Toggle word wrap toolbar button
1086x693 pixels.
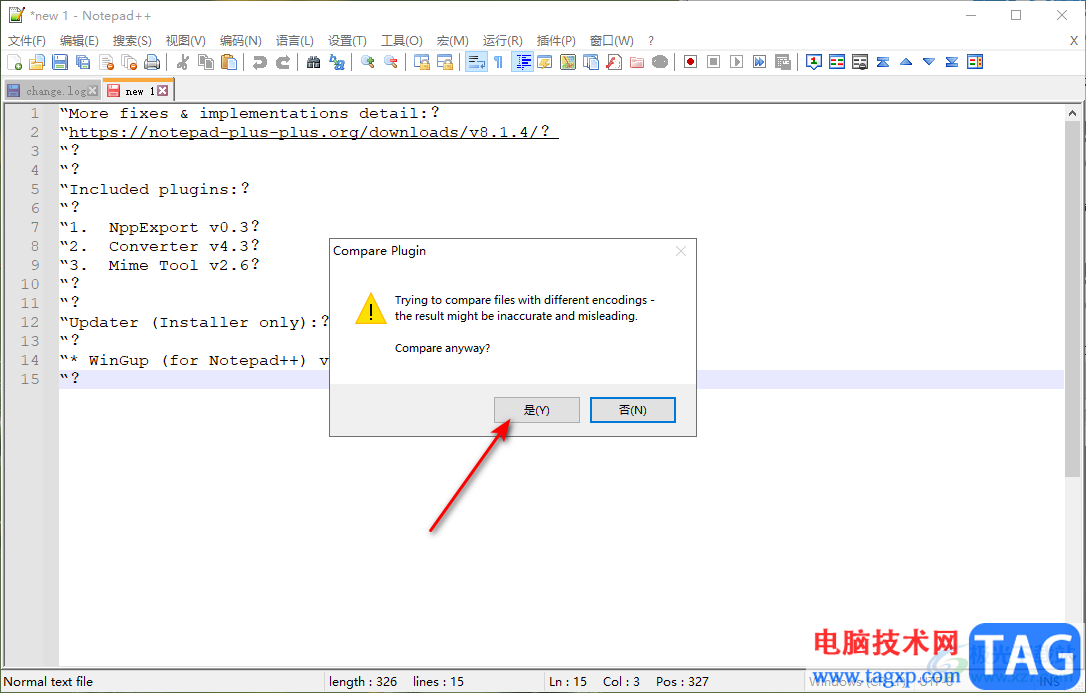pos(476,62)
